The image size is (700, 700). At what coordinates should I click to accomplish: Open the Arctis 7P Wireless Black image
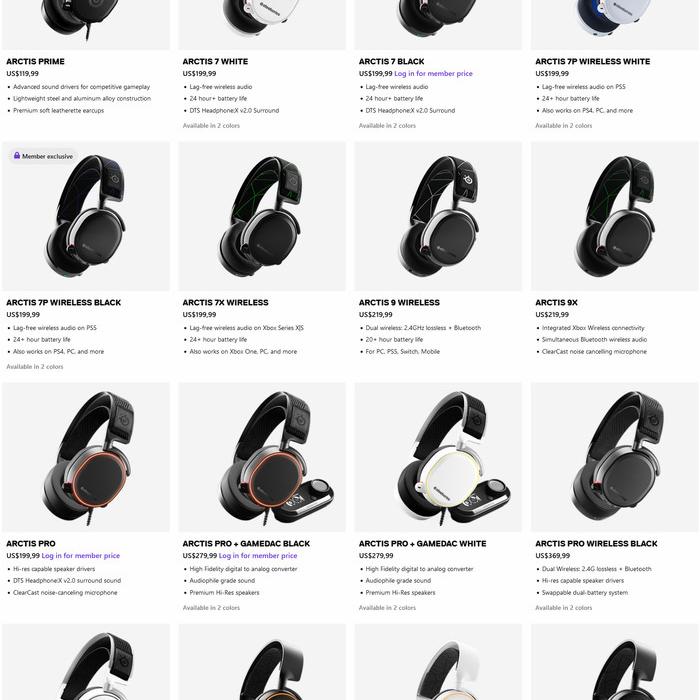coord(86,217)
